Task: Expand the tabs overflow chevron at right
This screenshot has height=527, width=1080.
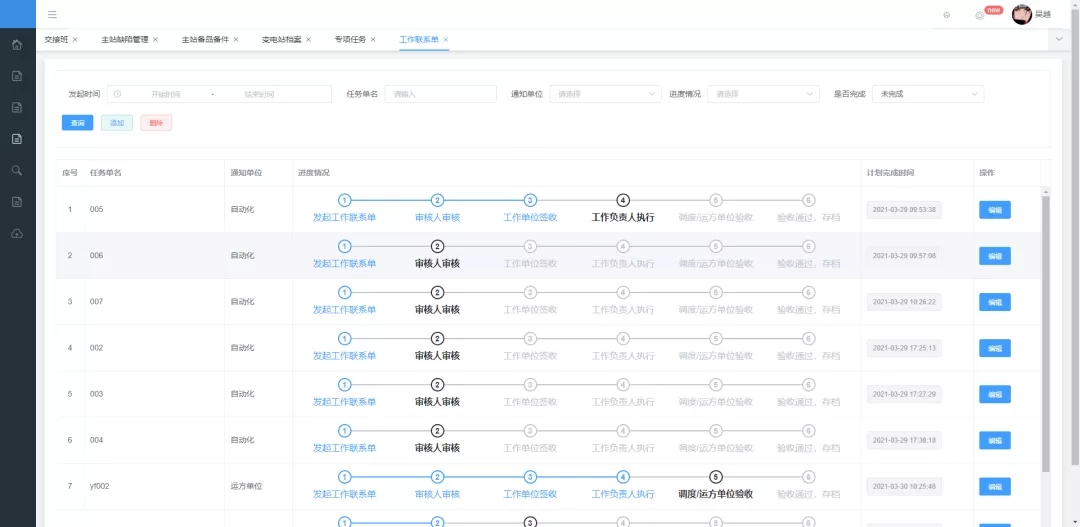Action: pos(1059,39)
